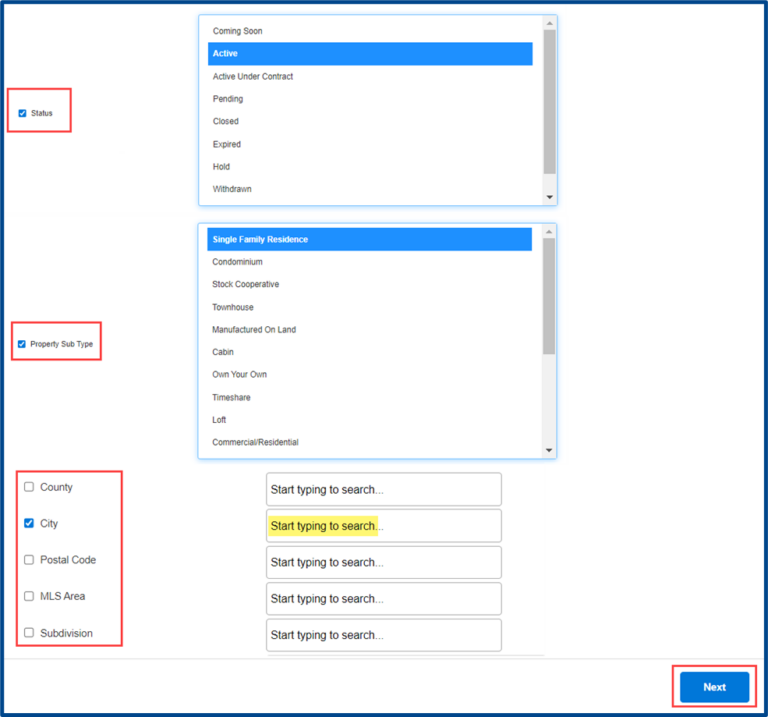
Task: Click the City search input field
Action: coord(383,526)
